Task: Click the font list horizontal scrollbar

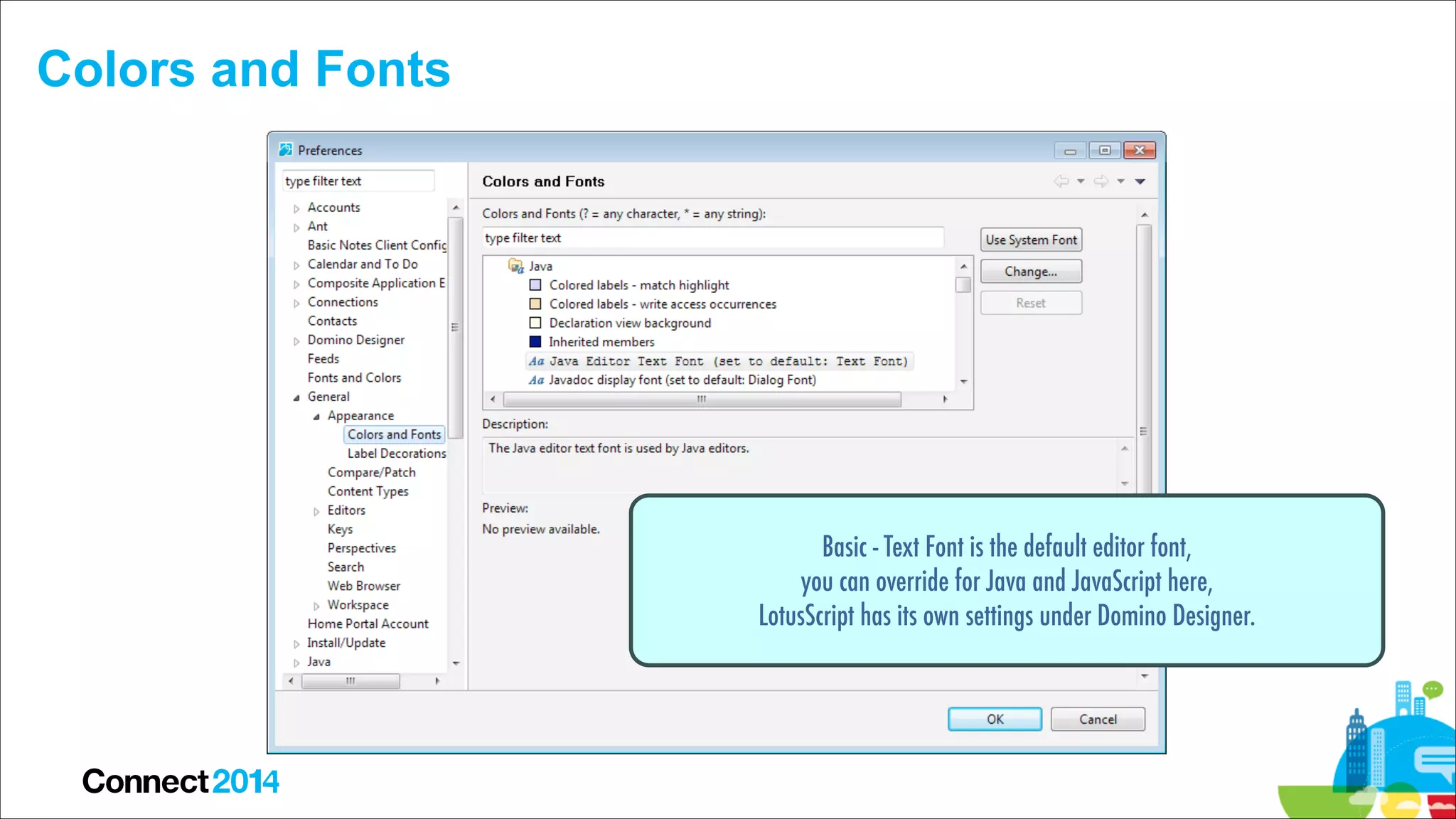Action: click(702, 400)
